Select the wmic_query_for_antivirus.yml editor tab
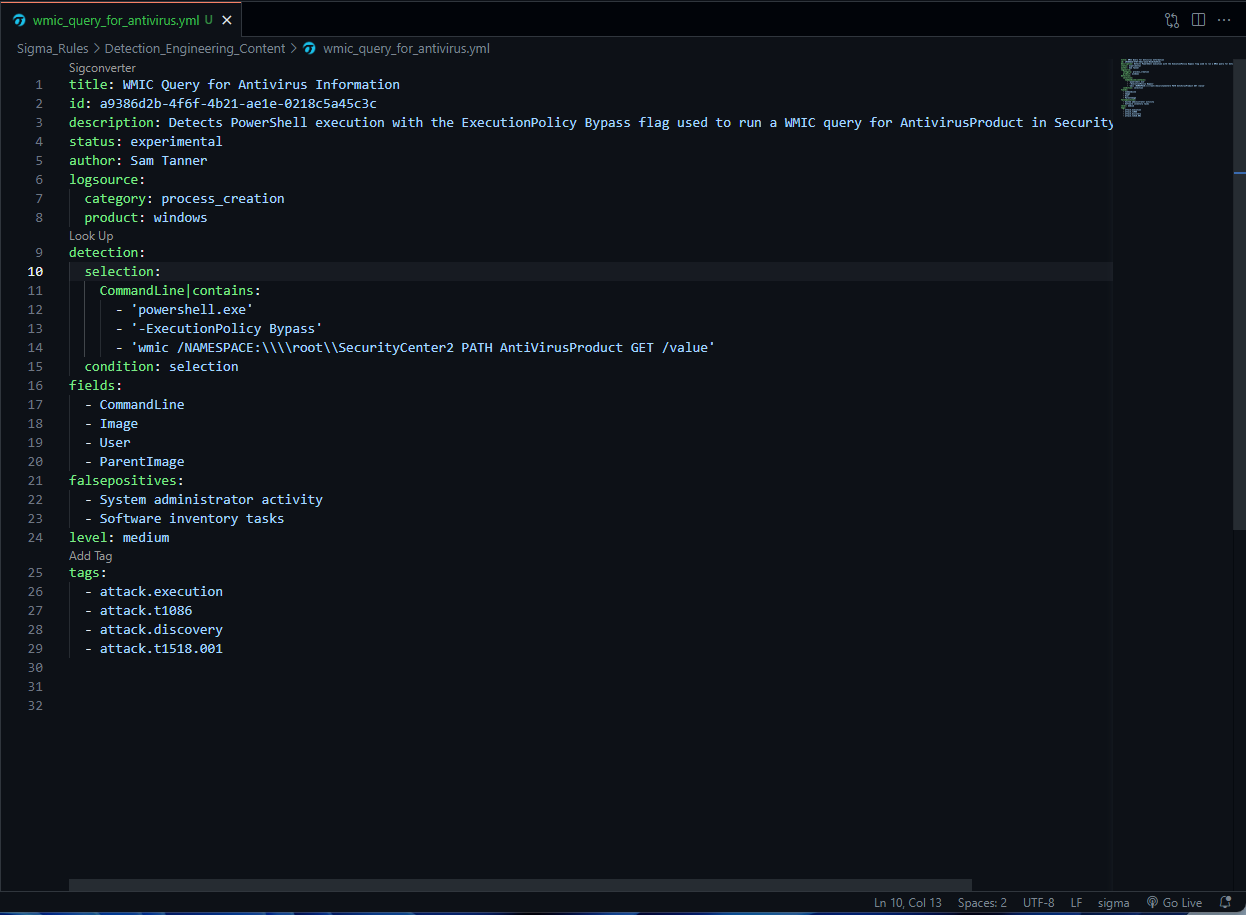This screenshot has width=1246, height=915. (115, 20)
